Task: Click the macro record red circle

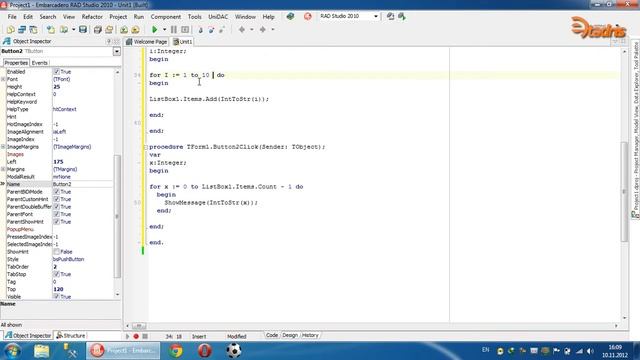Action: pyautogui.click(x=136, y=336)
